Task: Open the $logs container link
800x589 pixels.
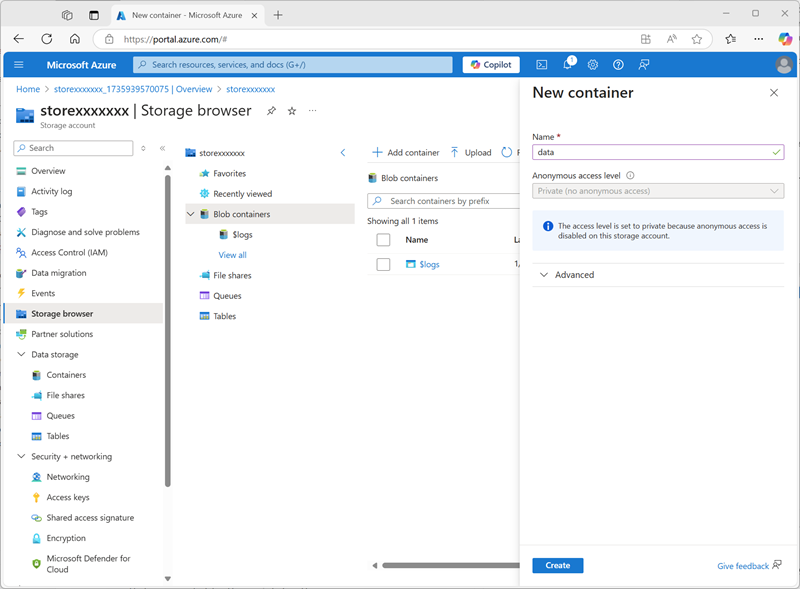Action: (430, 264)
